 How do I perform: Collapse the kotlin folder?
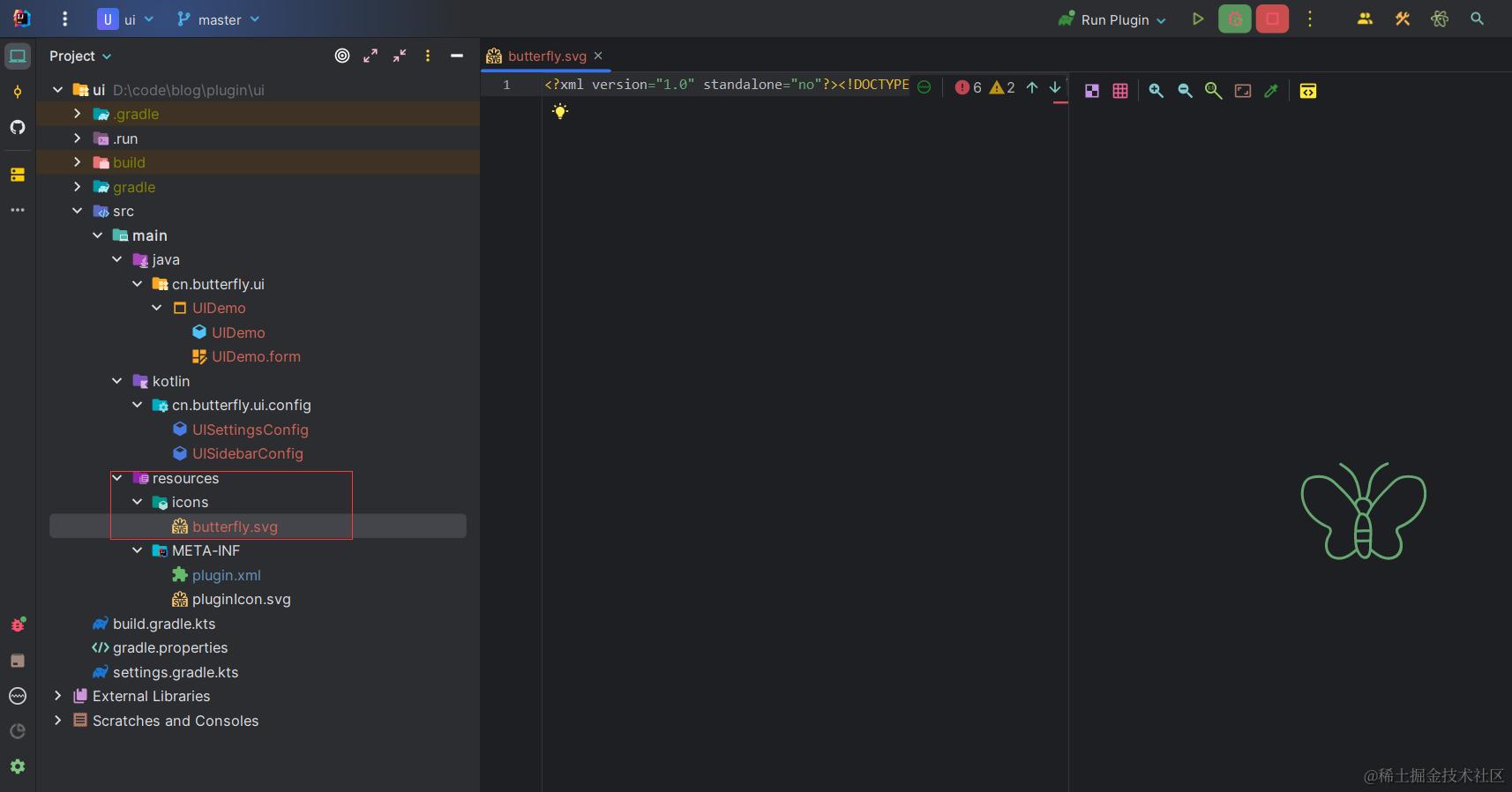click(116, 381)
